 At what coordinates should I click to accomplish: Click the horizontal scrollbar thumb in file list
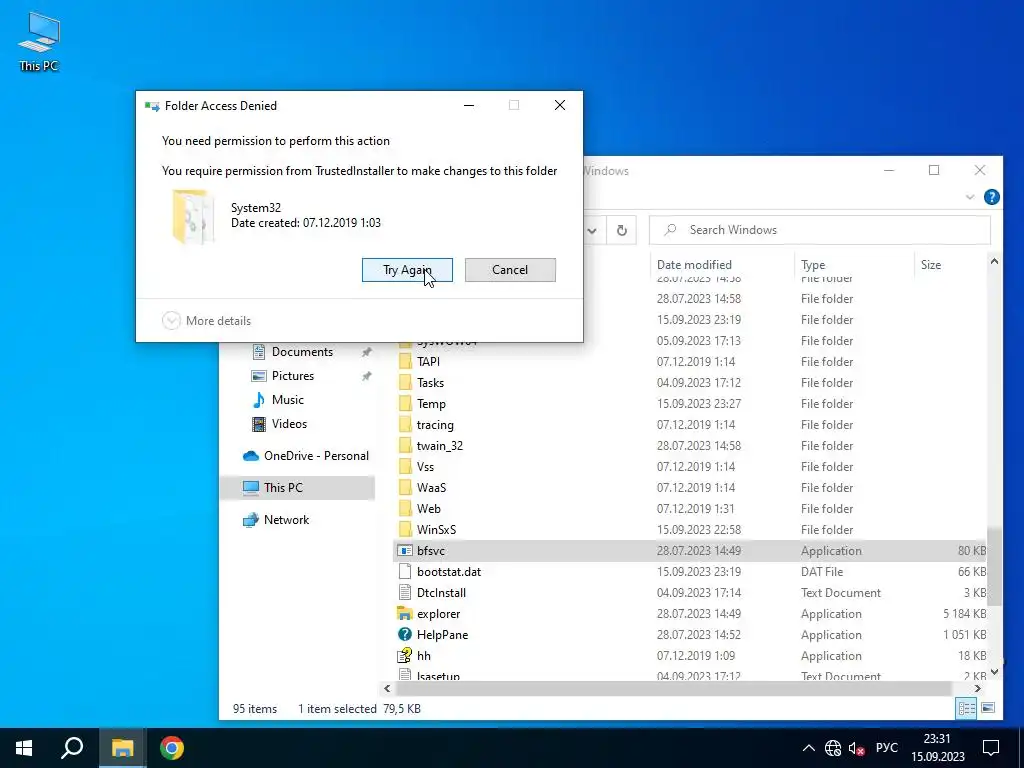673,688
